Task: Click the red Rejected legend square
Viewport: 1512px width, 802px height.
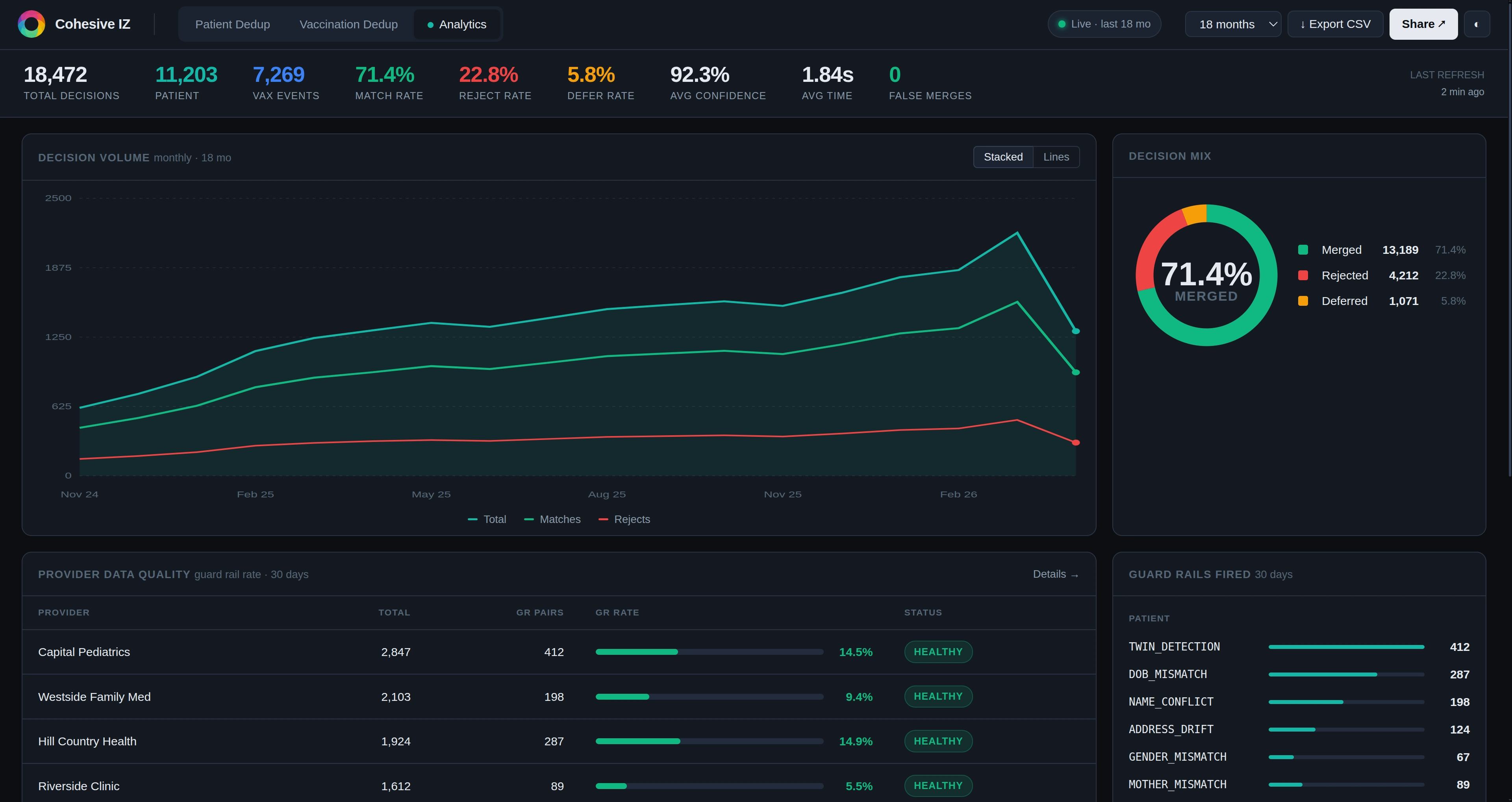Action: click(1303, 275)
